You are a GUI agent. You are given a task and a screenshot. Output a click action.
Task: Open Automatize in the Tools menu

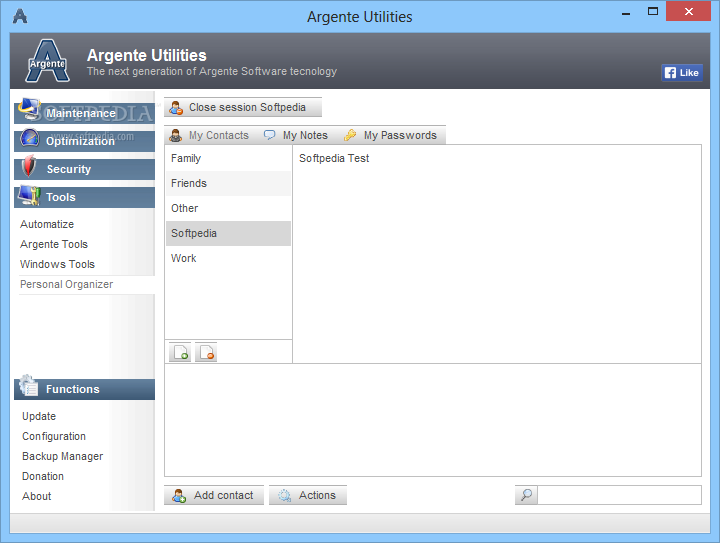(47, 224)
